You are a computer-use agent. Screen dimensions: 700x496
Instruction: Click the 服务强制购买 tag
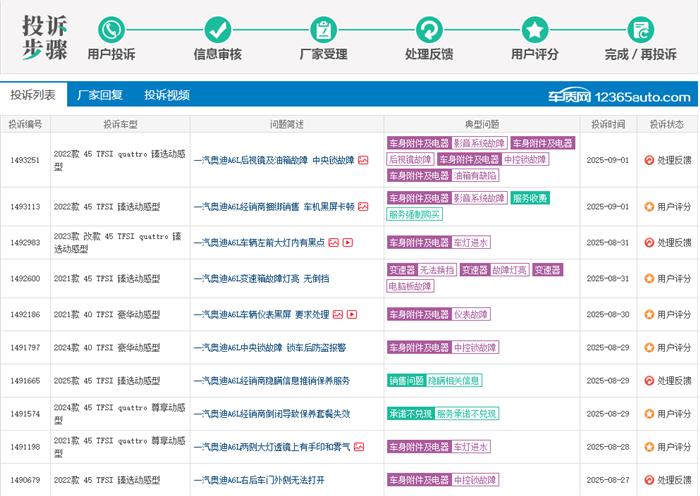[414, 214]
